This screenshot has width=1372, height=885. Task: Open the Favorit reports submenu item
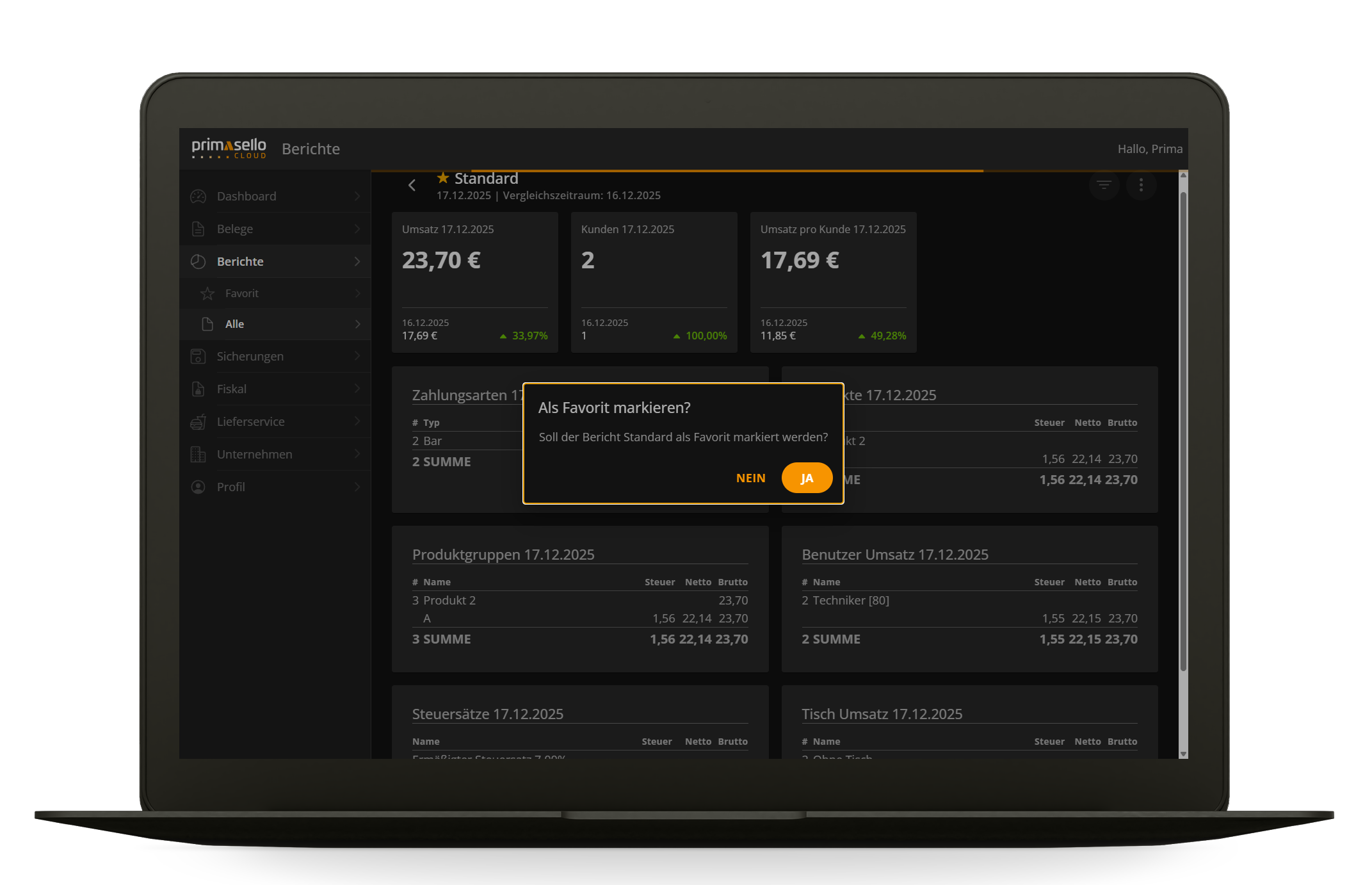tap(242, 293)
